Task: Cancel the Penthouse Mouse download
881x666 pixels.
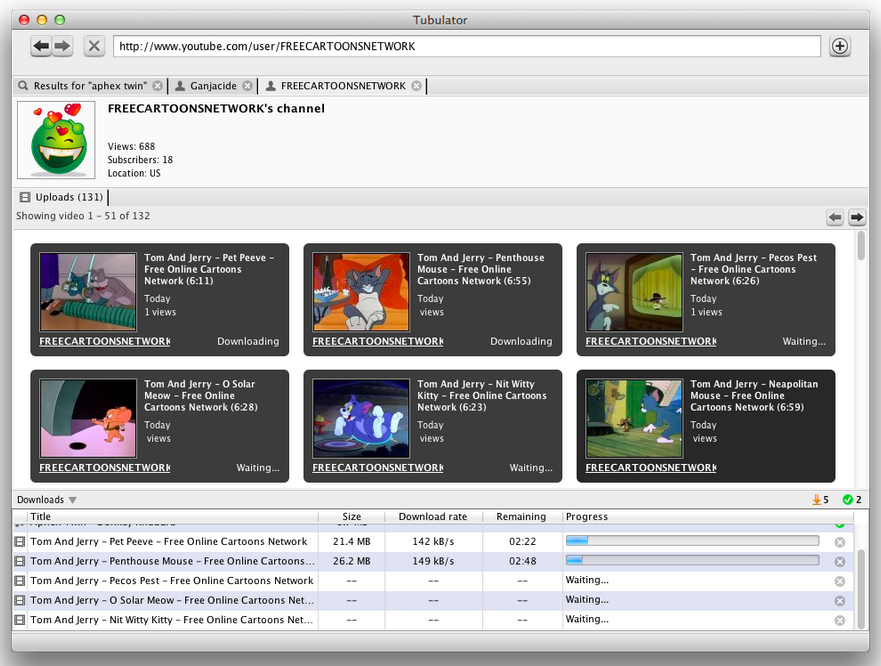Action: (839, 561)
